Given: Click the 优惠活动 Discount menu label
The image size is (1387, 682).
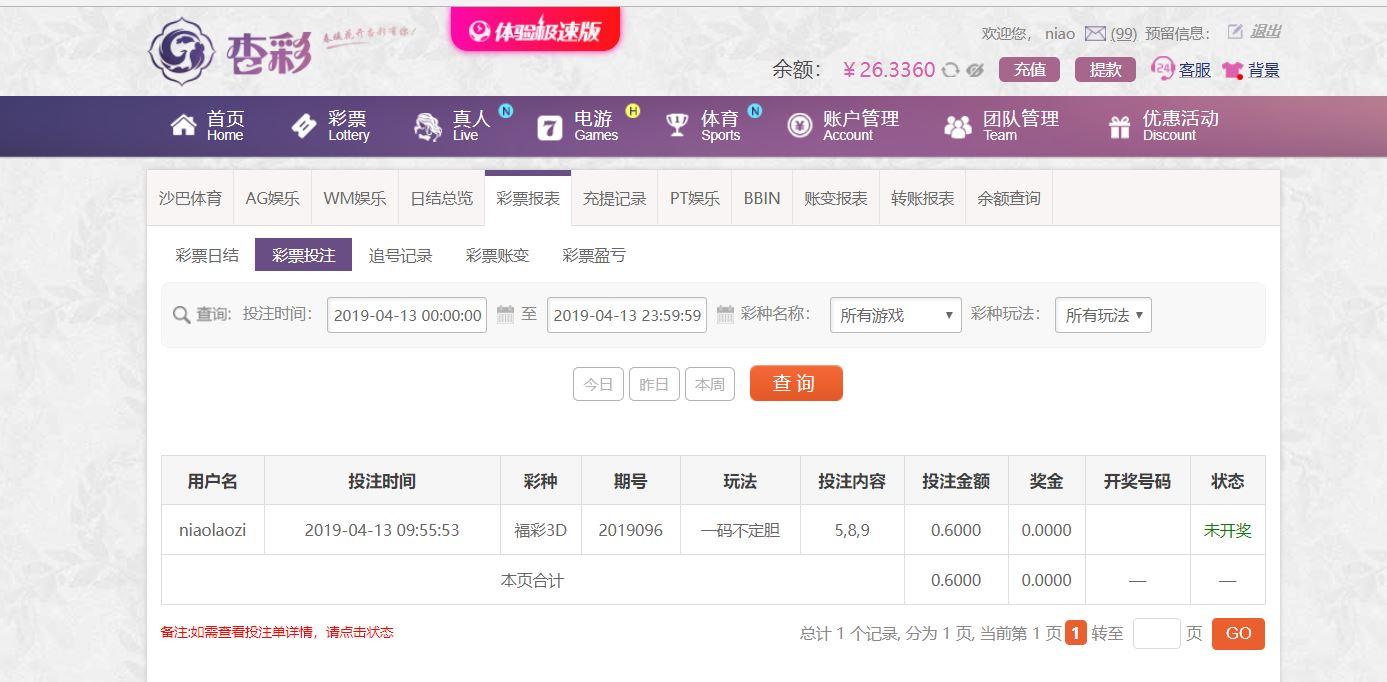Looking at the screenshot, I should 1180,126.
